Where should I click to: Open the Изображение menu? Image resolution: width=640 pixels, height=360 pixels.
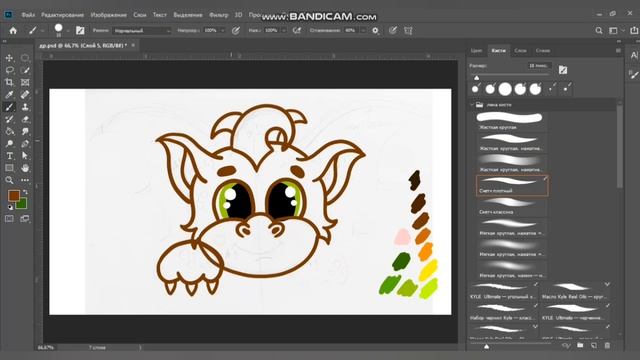pyautogui.click(x=108, y=15)
